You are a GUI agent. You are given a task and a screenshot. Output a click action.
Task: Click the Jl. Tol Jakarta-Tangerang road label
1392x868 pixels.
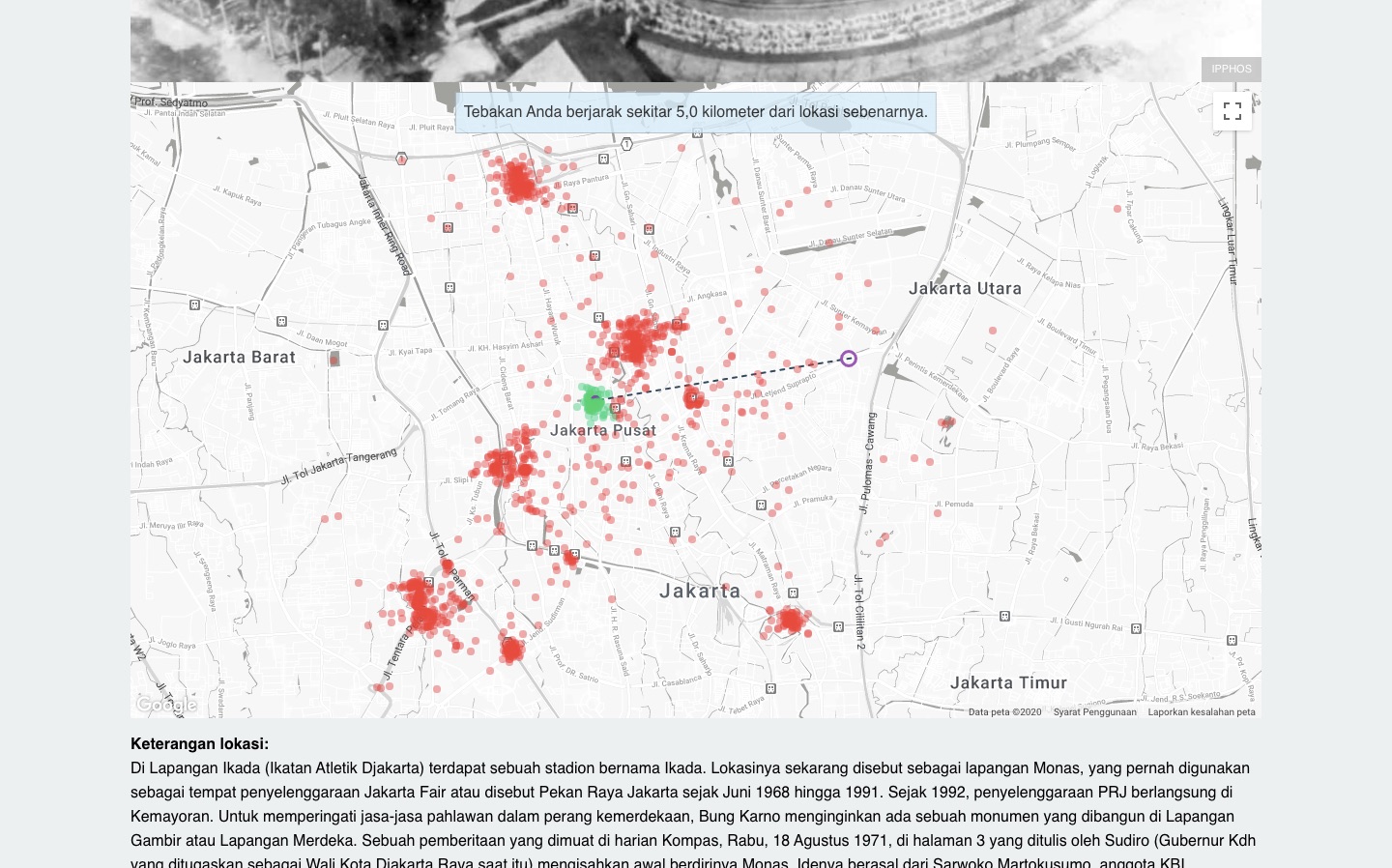(x=338, y=467)
